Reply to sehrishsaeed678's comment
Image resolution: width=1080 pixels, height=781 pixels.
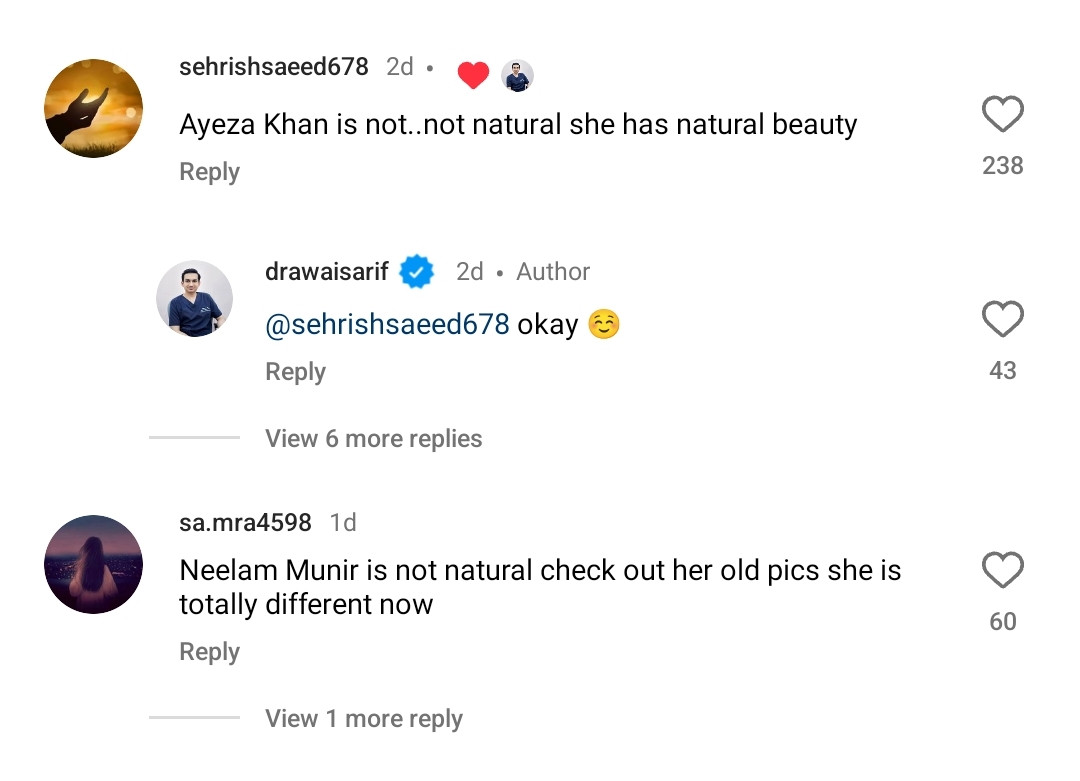[209, 172]
